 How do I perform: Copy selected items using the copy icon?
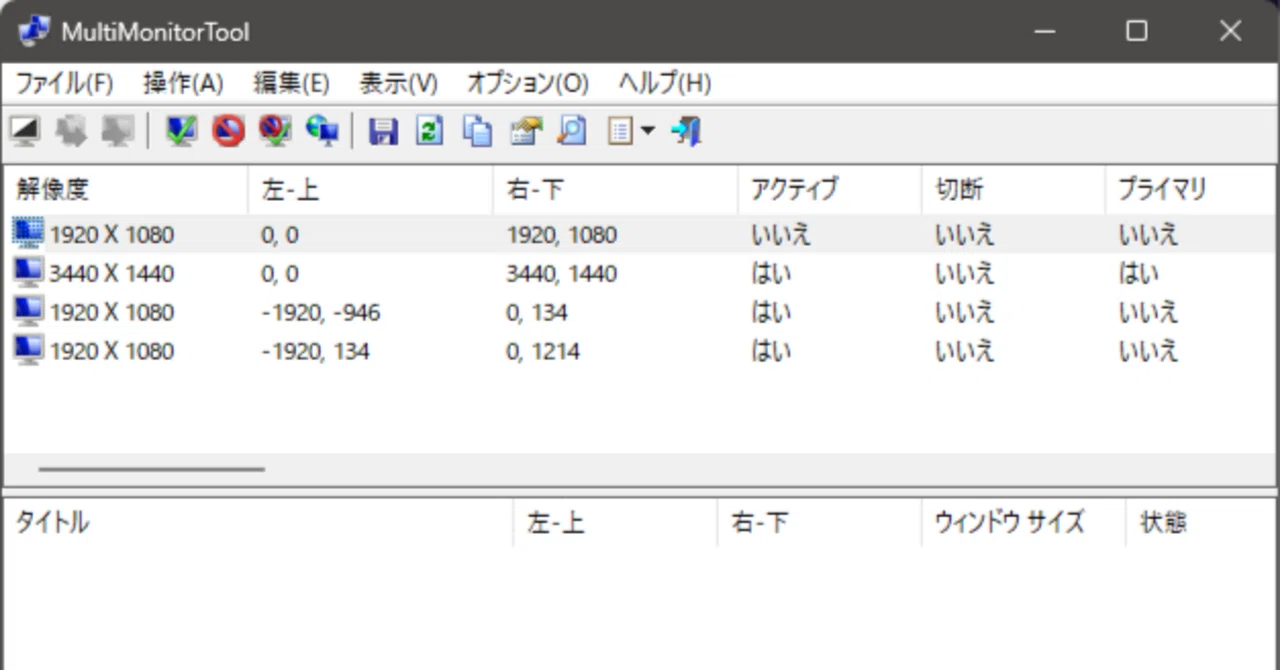[x=477, y=131]
